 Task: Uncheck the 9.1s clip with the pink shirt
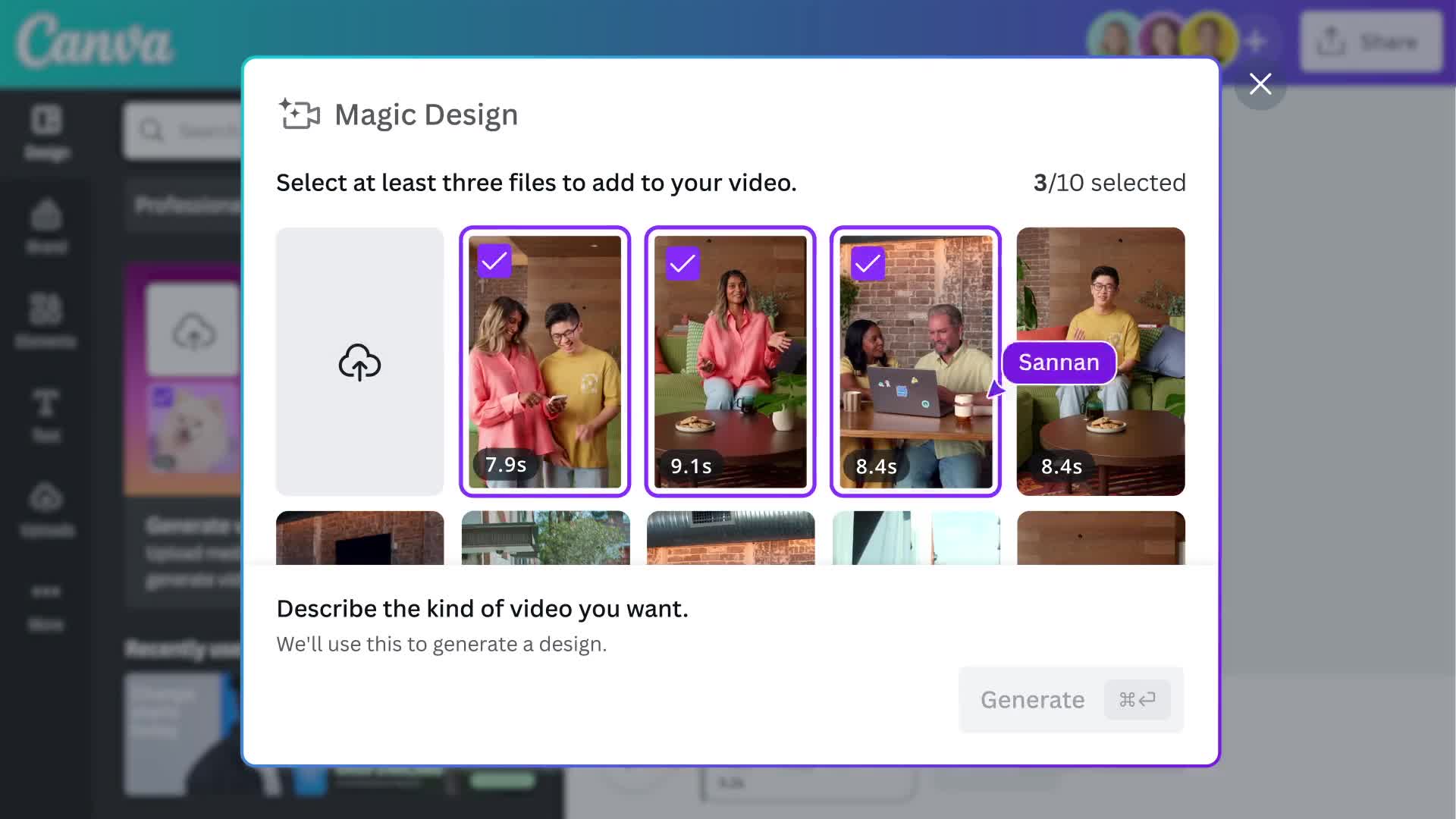(680, 262)
